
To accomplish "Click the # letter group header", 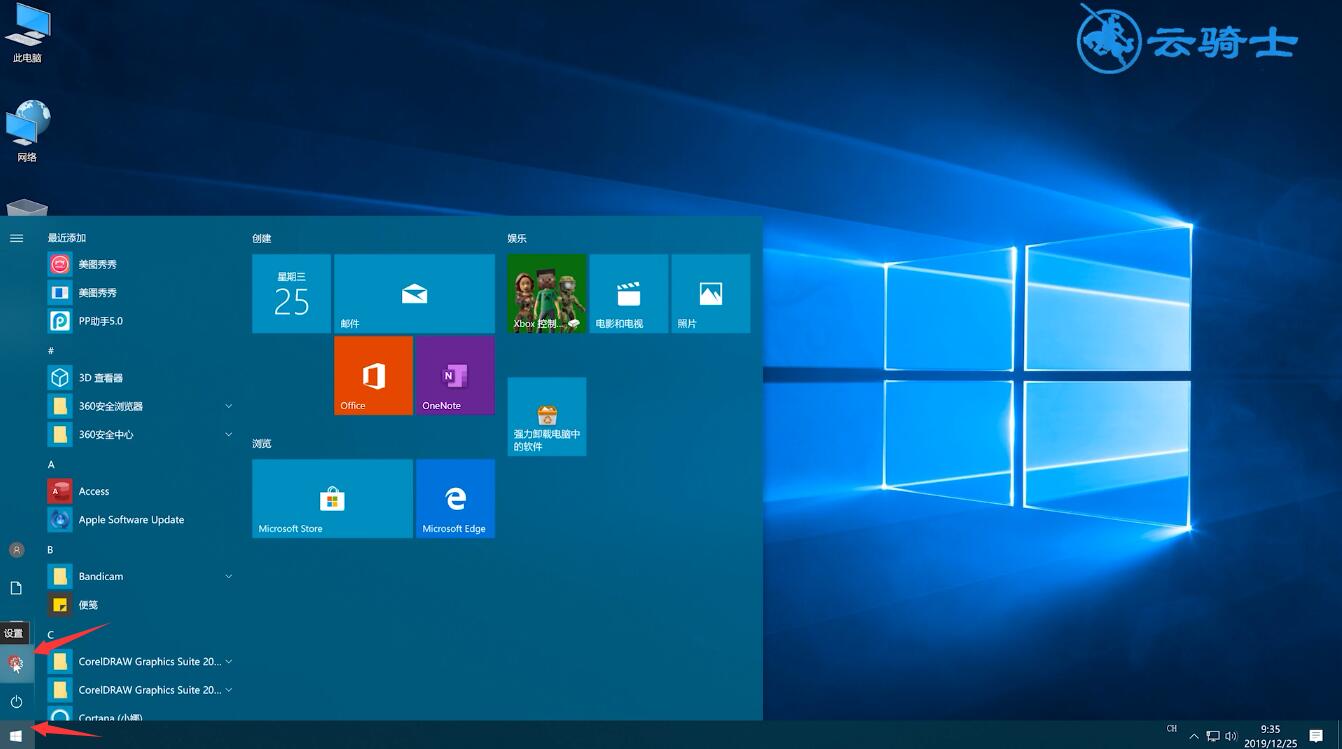I will [51, 351].
